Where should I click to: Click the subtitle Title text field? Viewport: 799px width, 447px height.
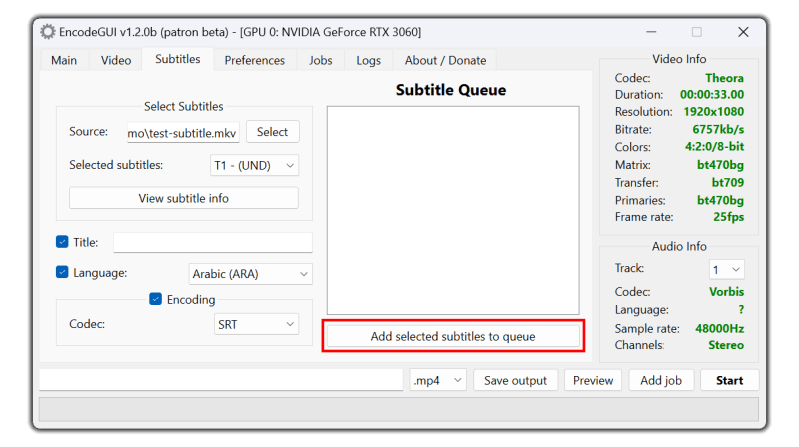point(213,243)
